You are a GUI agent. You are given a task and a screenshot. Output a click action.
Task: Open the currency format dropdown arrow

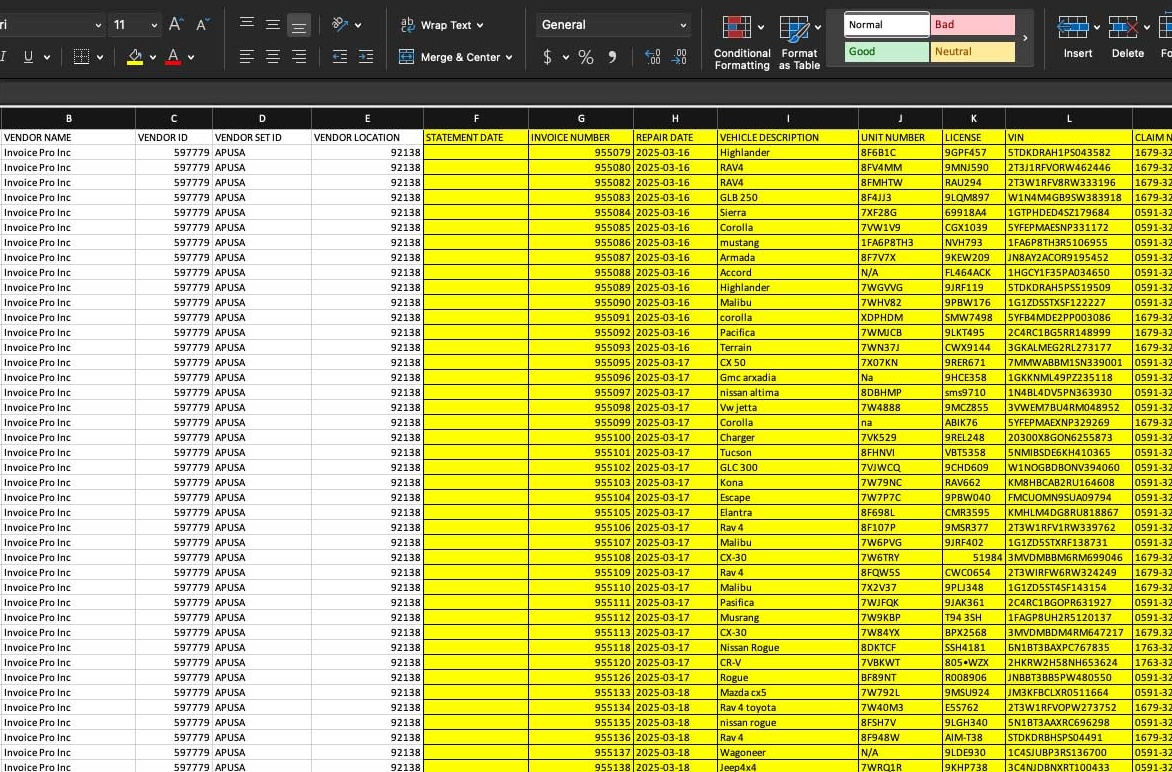coord(566,58)
